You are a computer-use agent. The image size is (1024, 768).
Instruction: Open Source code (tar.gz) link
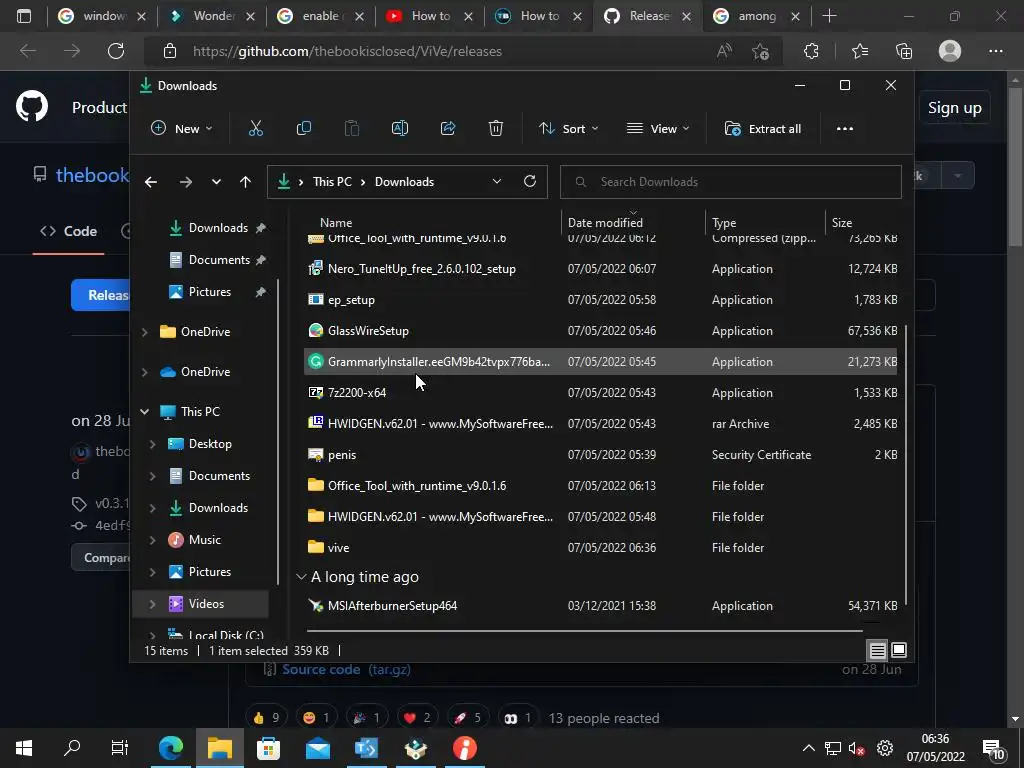(x=346, y=669)
